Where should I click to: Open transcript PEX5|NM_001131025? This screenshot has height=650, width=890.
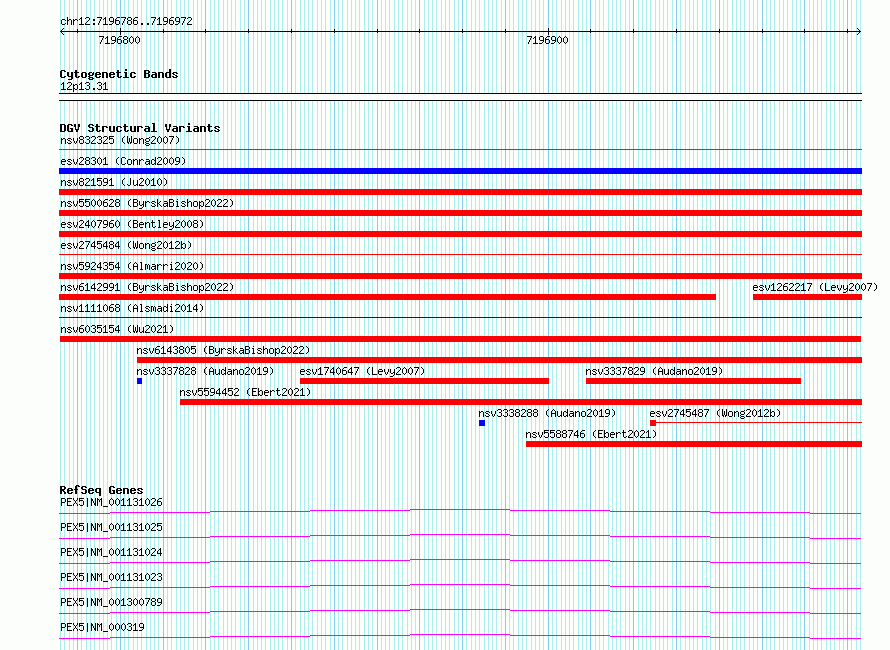(x=111, y=527)
